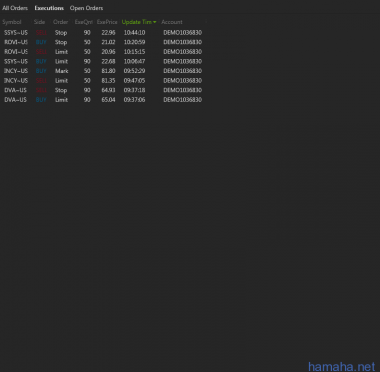
Task: Click the ExeQnt column header
Action: (x=83, y=22)
